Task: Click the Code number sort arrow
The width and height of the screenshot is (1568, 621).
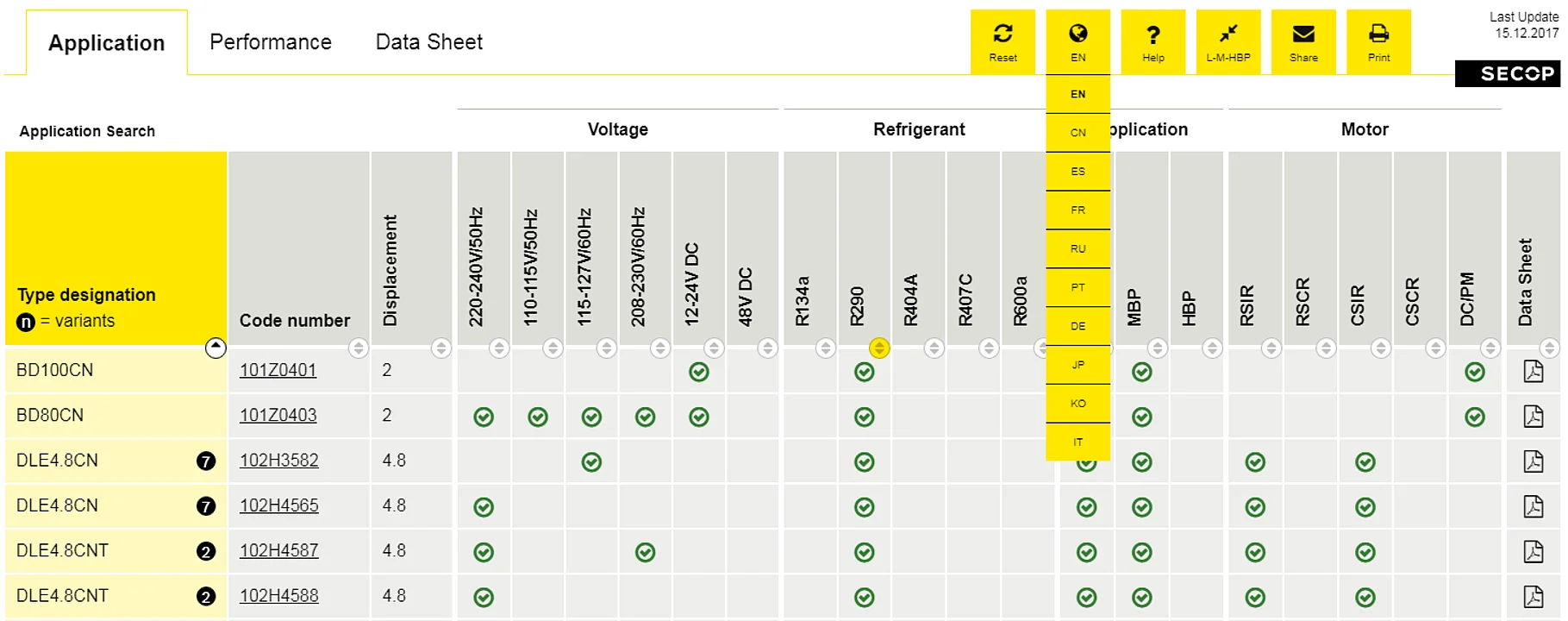Action: (x=358, y=348)
